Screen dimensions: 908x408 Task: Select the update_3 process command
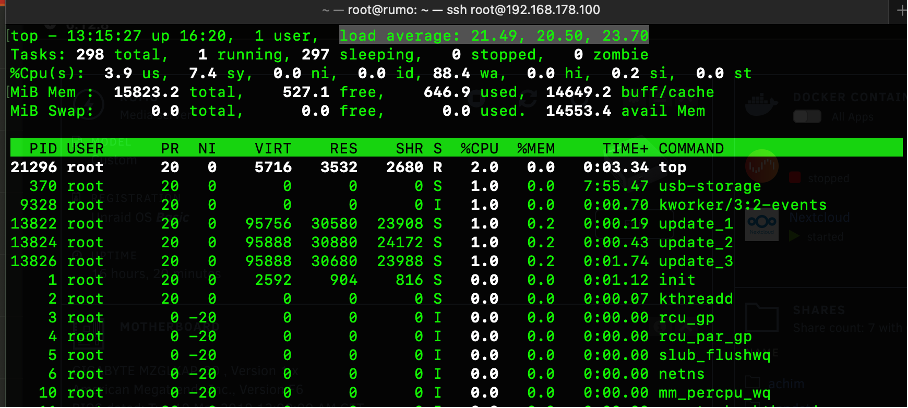coord(696,261)
